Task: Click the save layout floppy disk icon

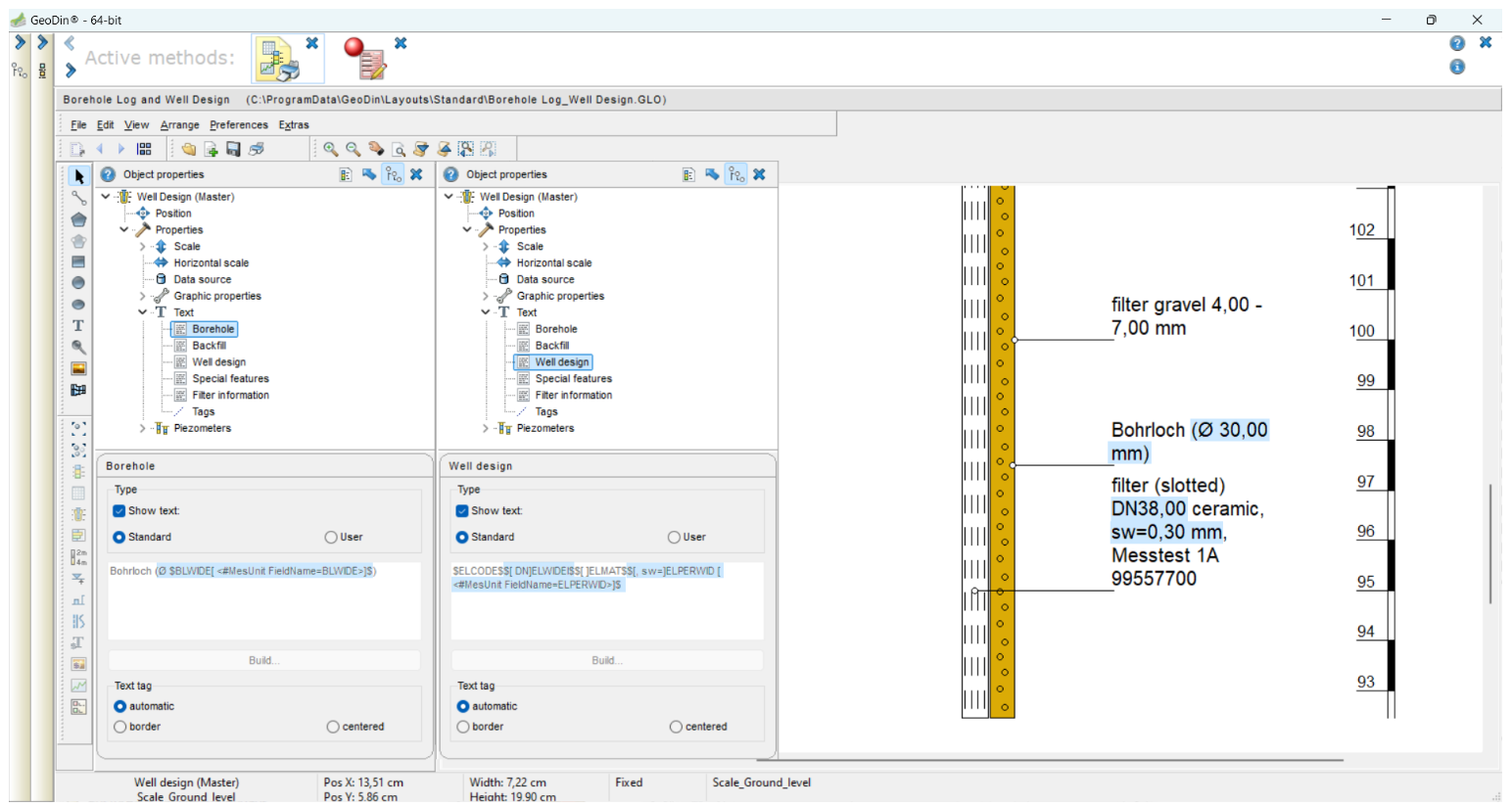Action: tap(233, 149)
